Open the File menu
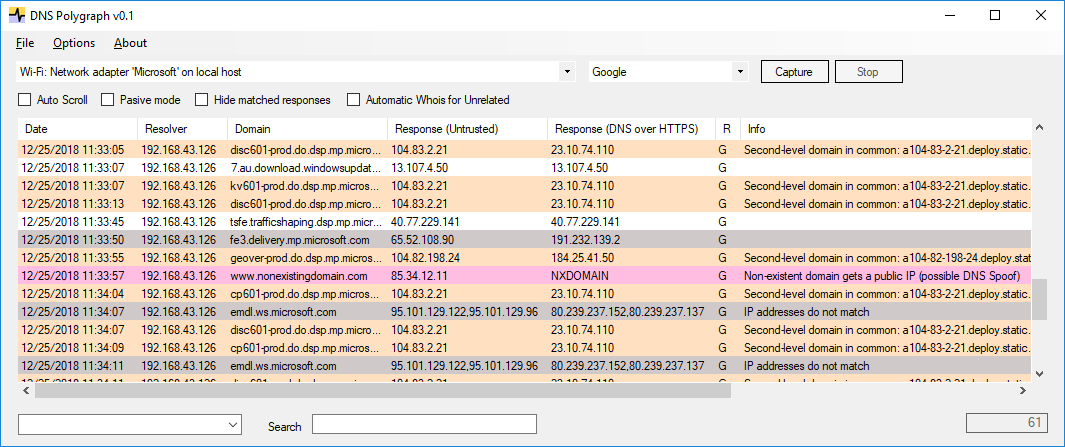 [25, 43]
